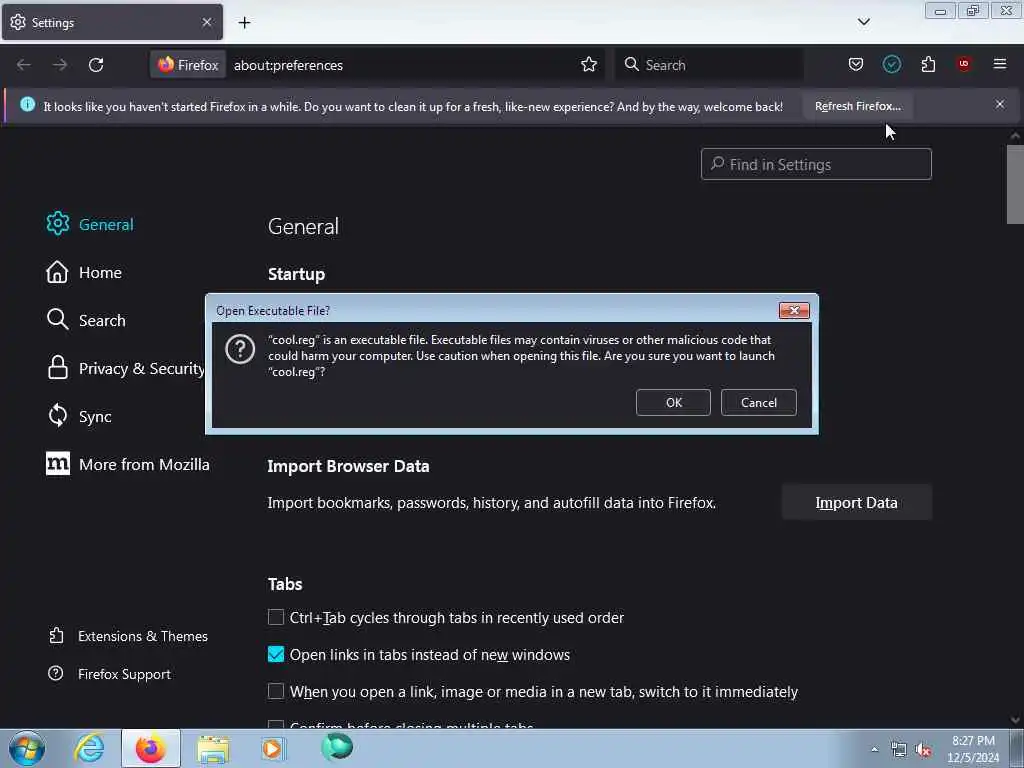The height and width of the screenshot is (768, 1024).
Task: Click the network tray icon
Action: pyautogui.click(x=899, y=750)
